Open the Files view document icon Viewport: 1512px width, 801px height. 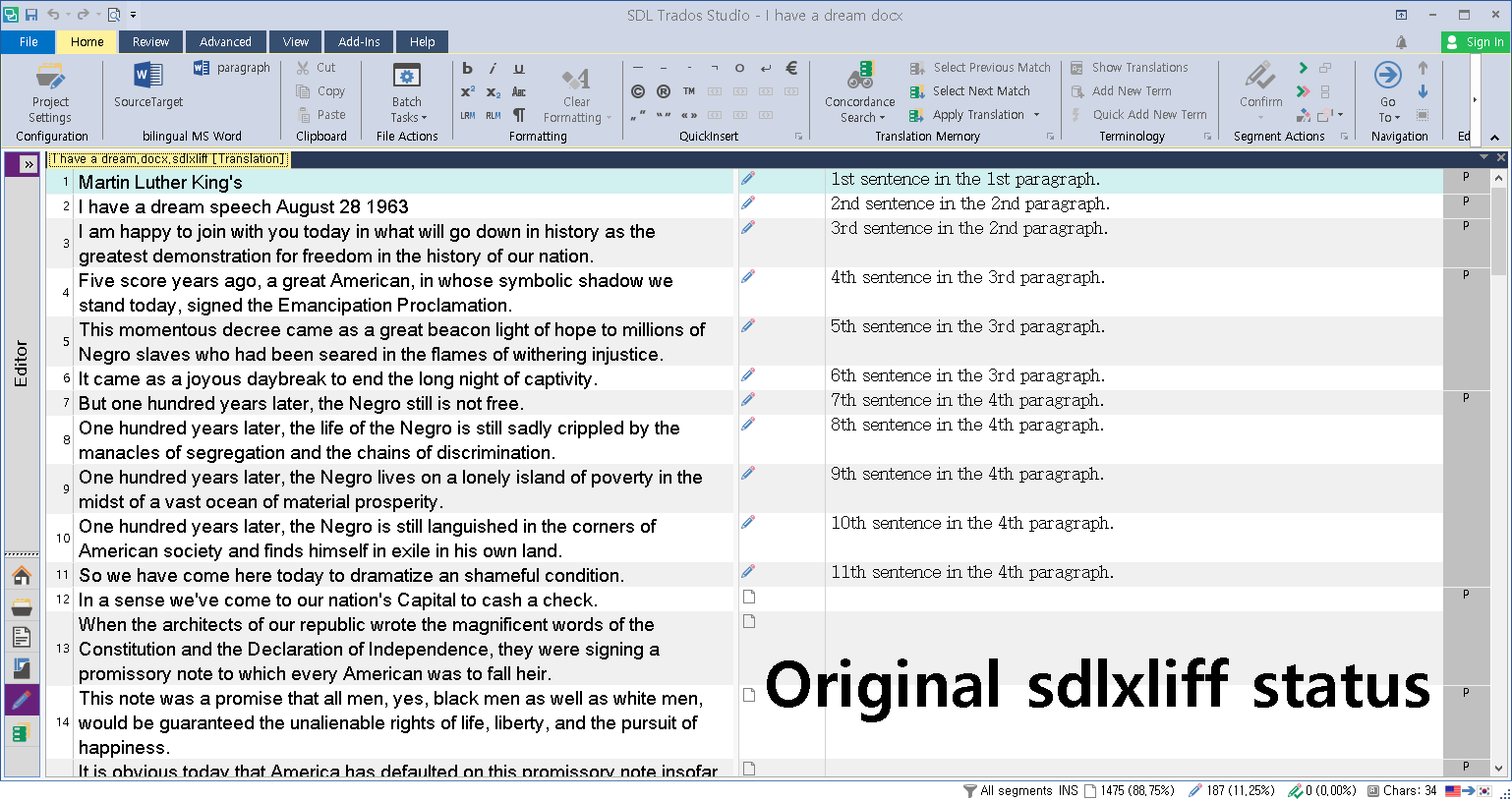tap(22, 638)
